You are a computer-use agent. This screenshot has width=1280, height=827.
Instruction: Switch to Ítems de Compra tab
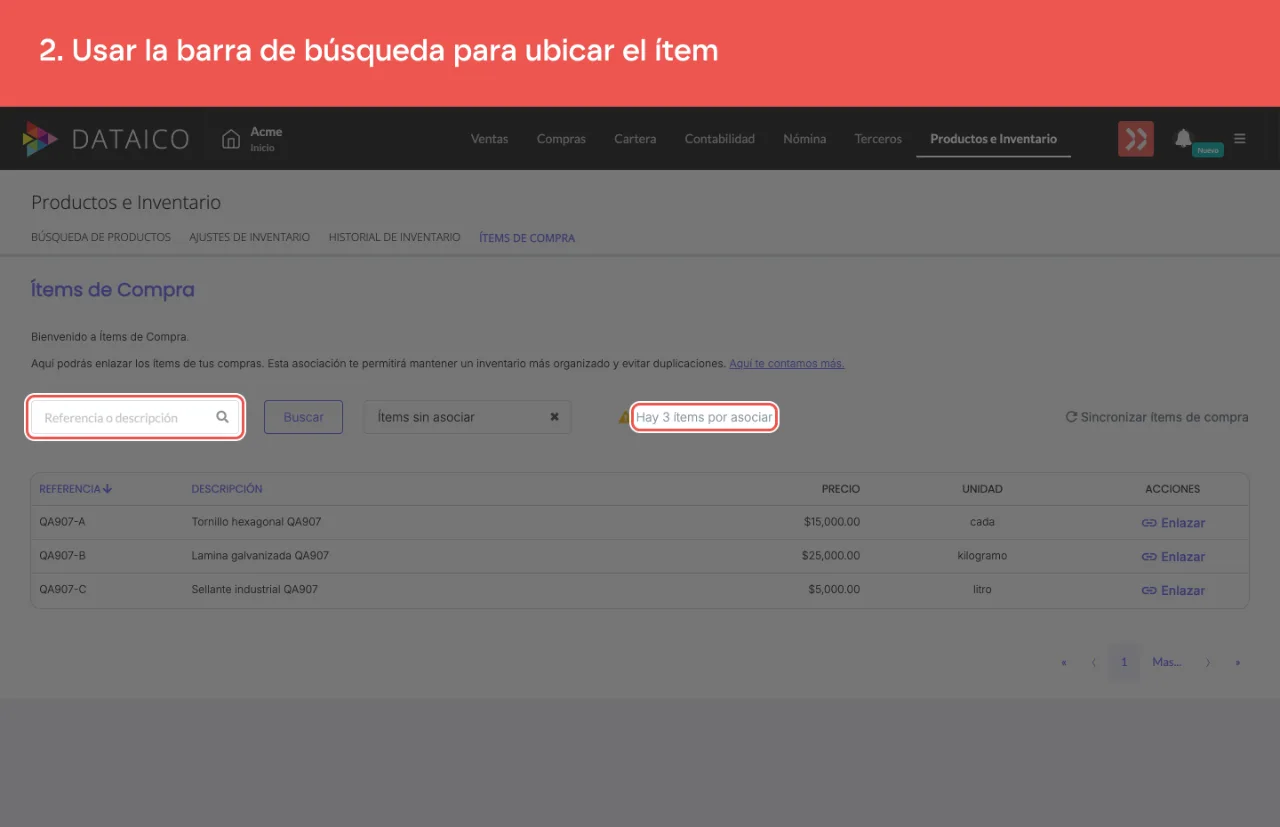coord(527,238)
